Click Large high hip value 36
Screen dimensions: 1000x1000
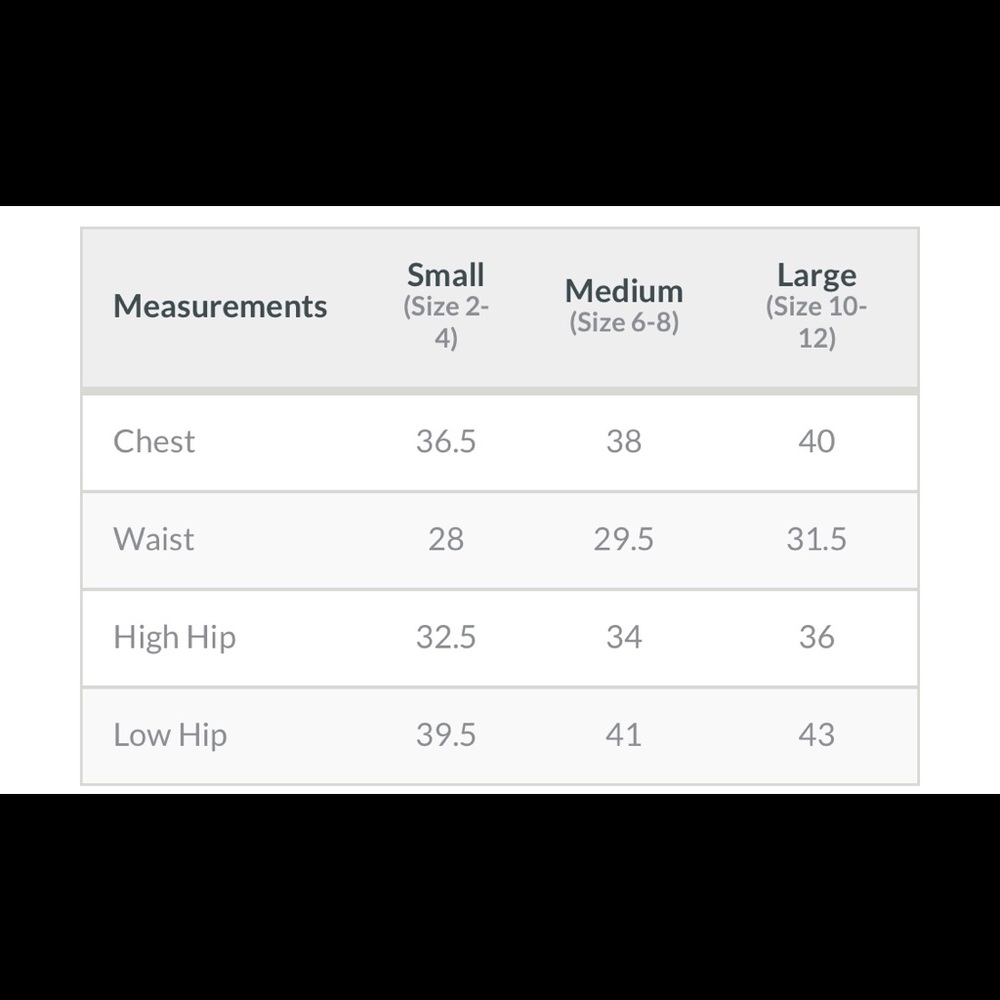click(816, 637)
